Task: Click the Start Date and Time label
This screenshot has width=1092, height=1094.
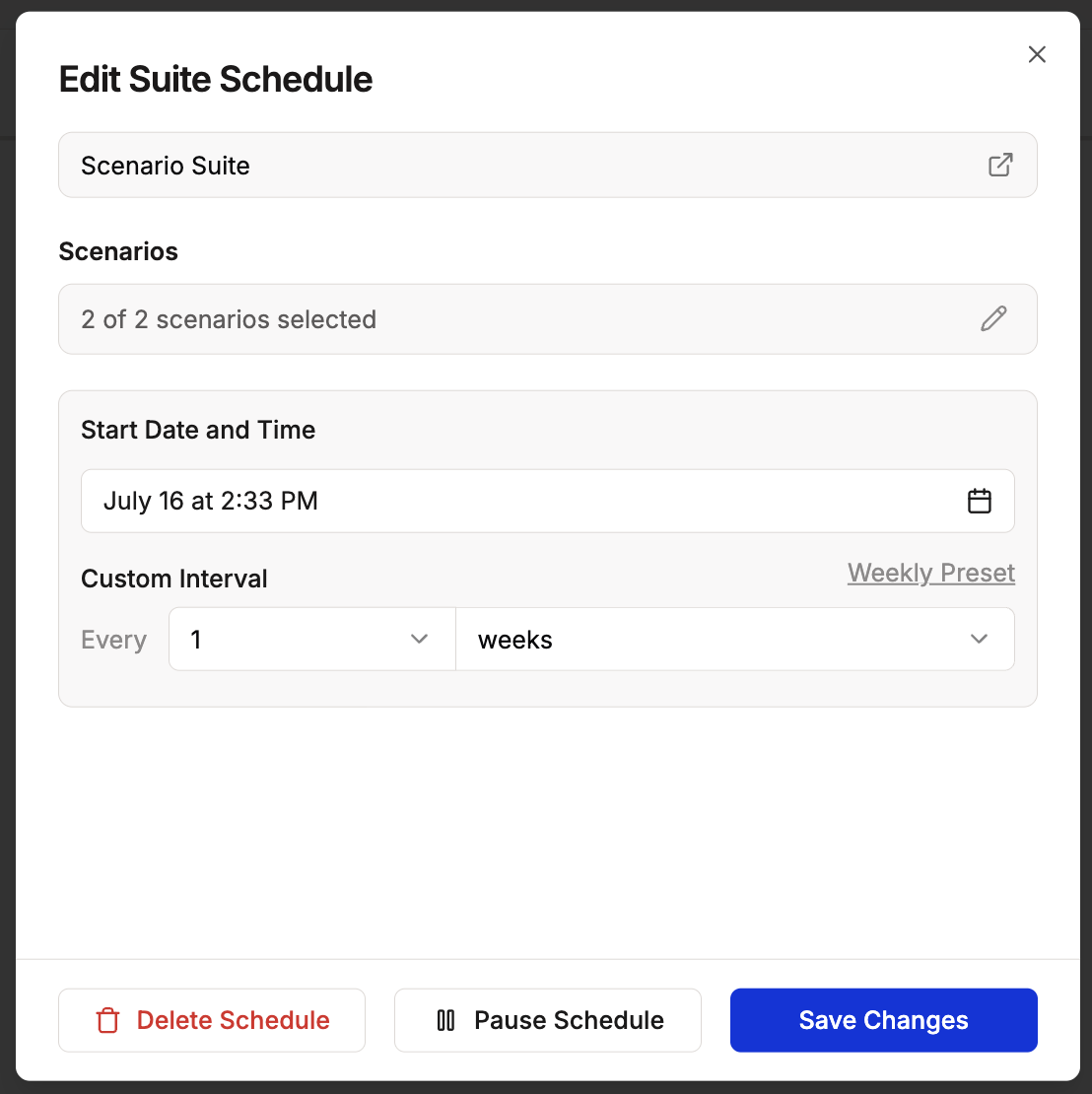Action: [198, 430]
